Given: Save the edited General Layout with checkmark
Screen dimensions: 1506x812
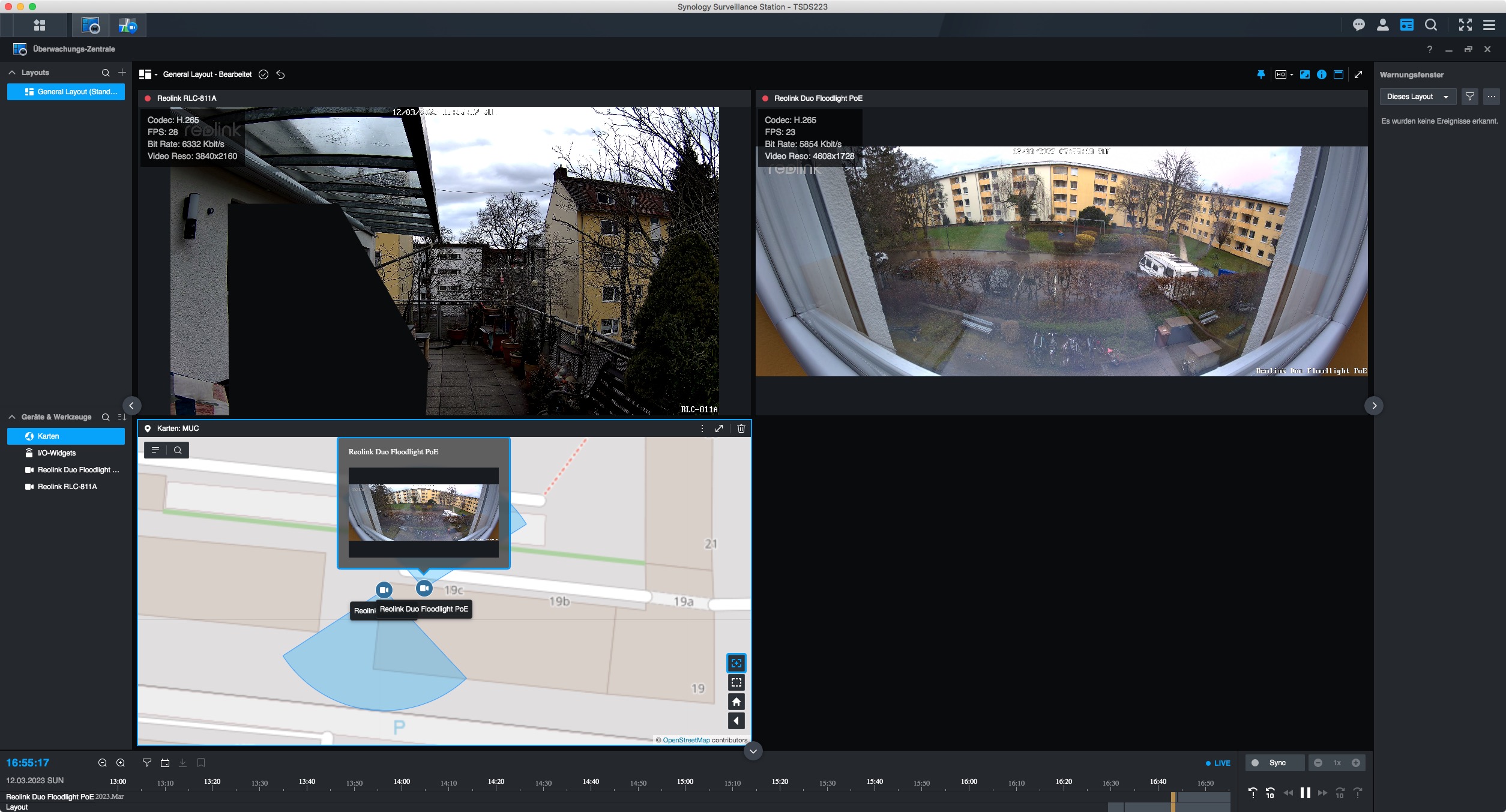Looking at the screenshot, I should 263,74.
